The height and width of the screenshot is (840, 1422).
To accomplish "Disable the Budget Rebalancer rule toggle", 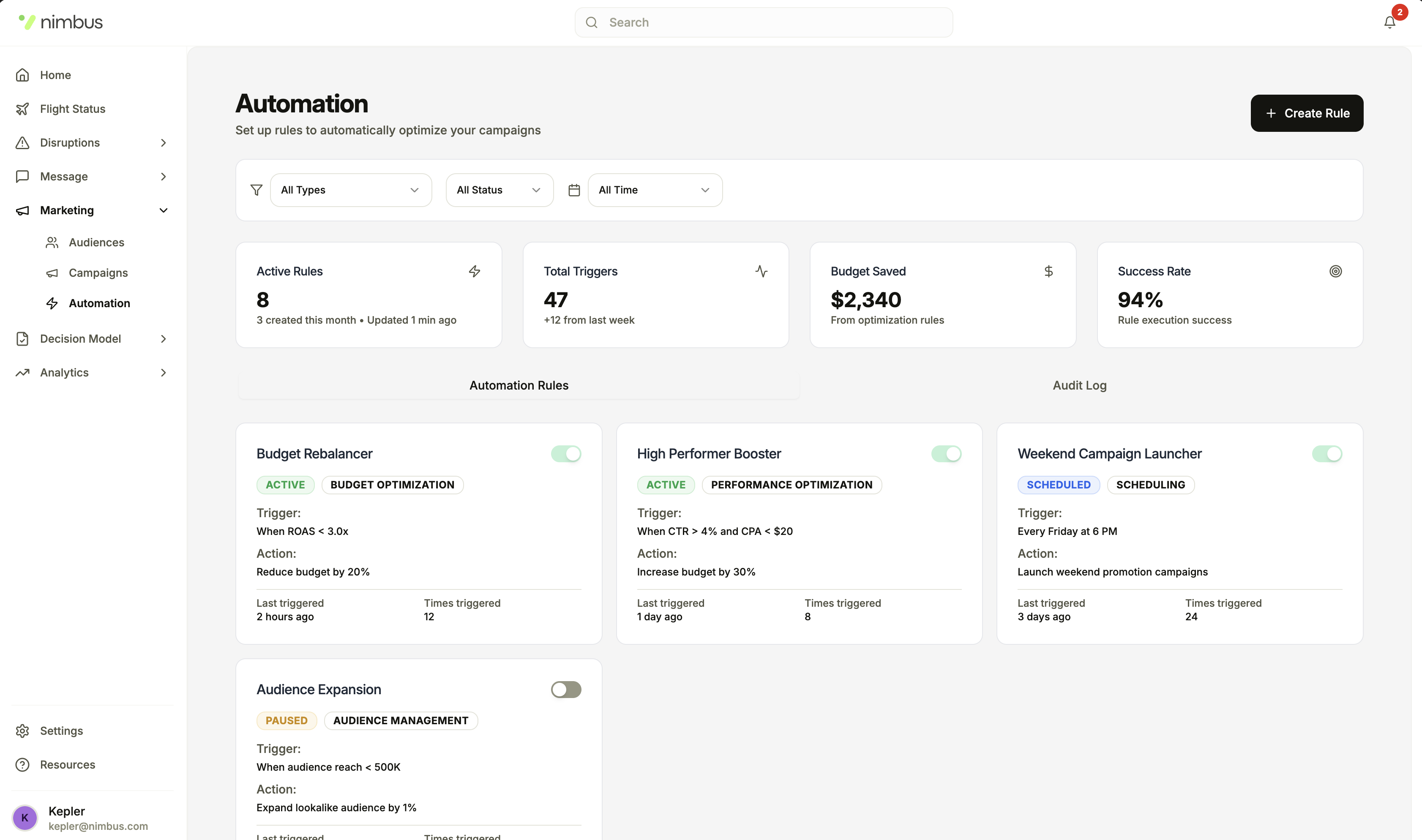I will point(565,453).
